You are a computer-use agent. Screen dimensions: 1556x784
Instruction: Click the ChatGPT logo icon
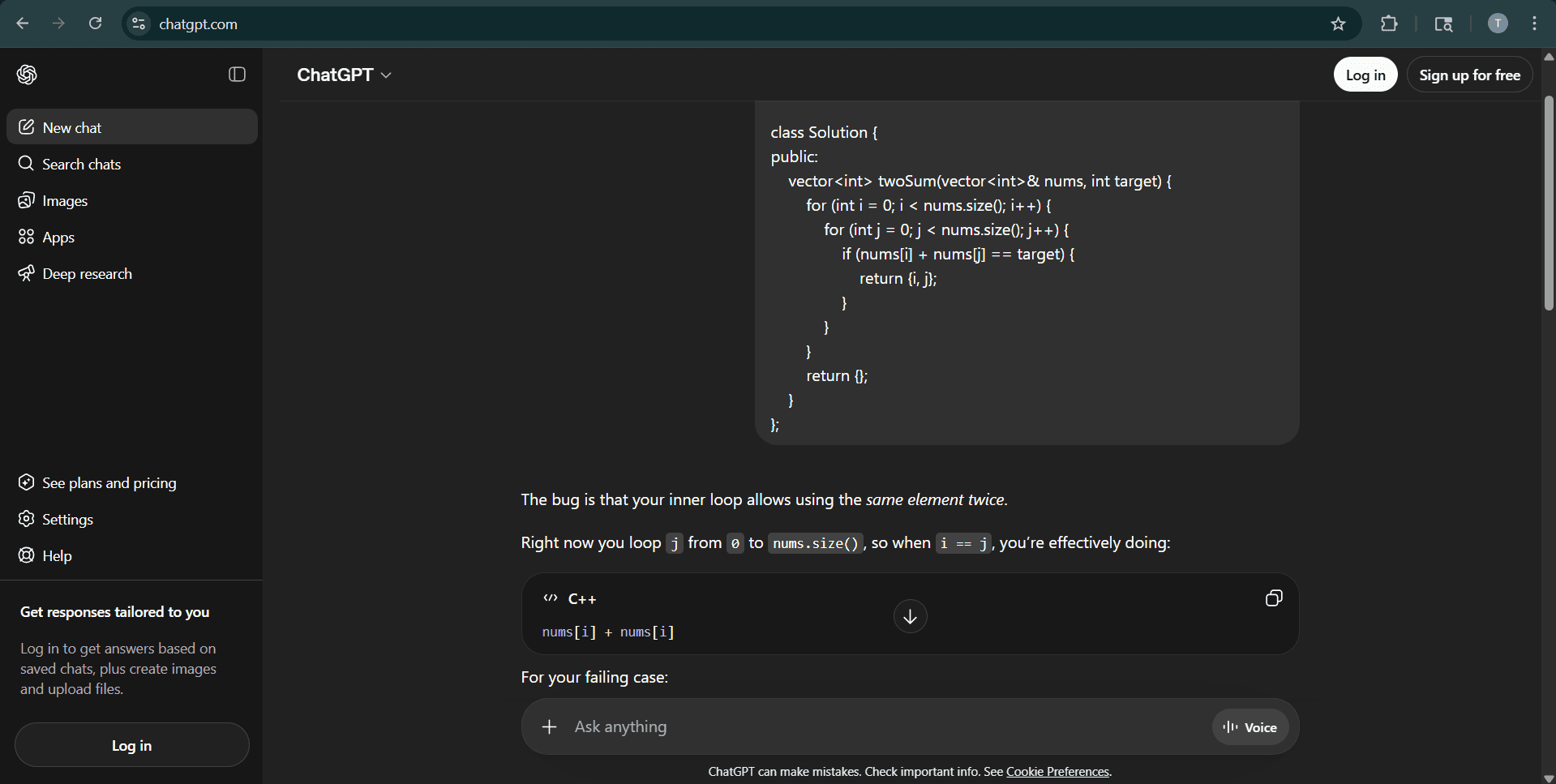point(27,75)
